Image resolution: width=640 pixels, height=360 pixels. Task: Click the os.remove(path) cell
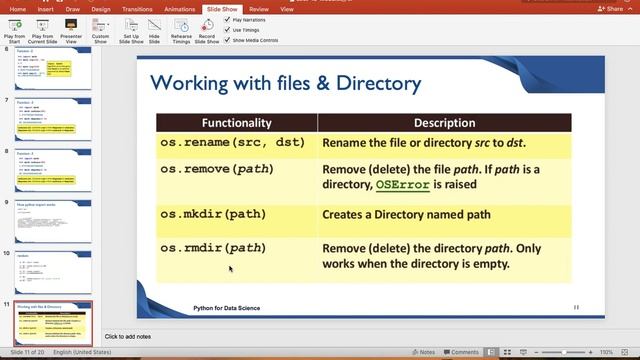coord(237,182)
